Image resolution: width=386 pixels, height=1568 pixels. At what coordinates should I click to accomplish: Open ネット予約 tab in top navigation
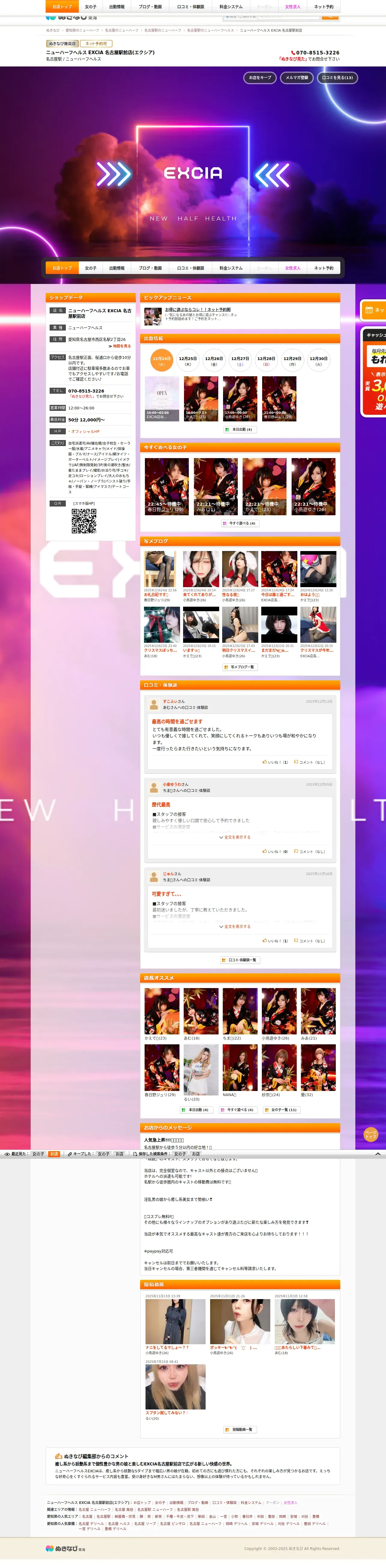click(324, 7)
